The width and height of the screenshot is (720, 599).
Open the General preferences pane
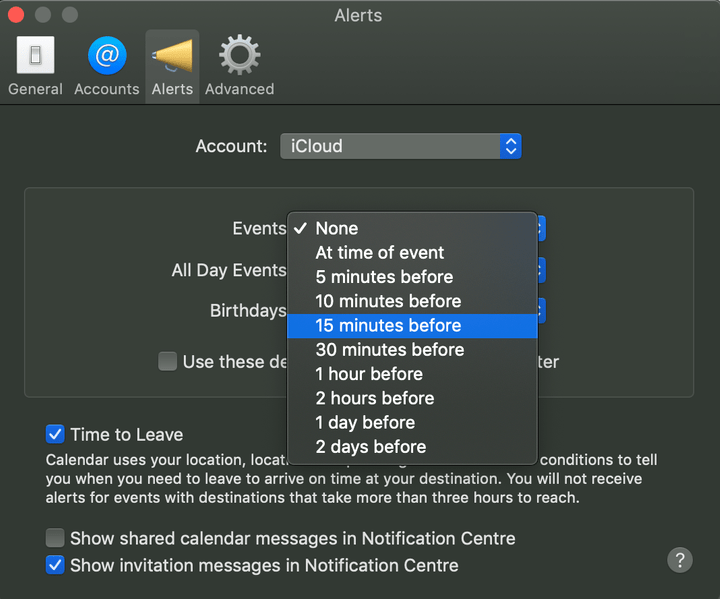[35, 66]
